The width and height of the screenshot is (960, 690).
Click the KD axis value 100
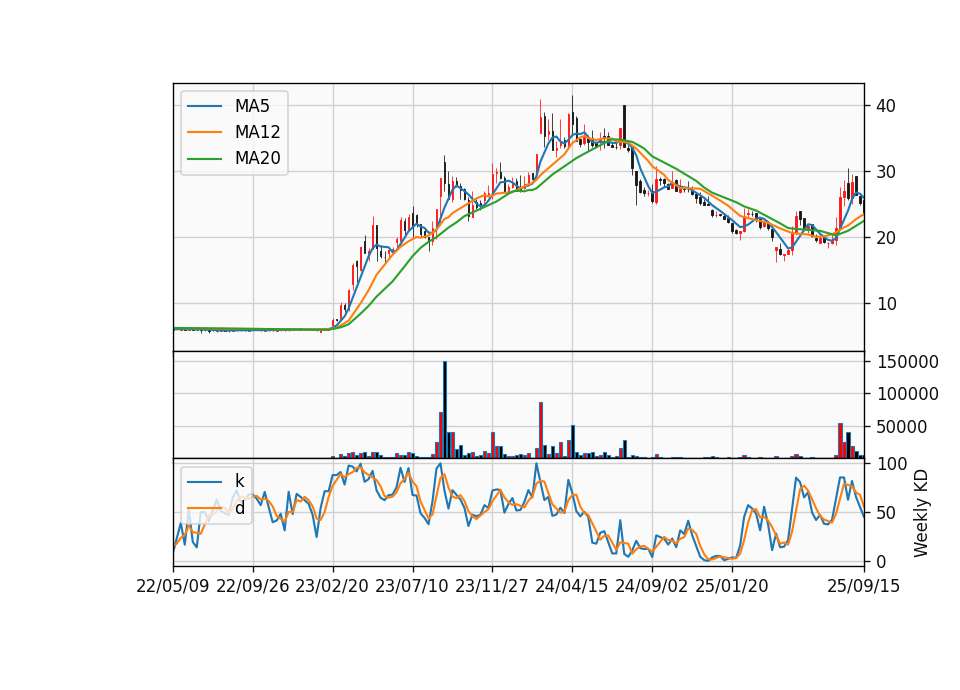tap(892, 464)
